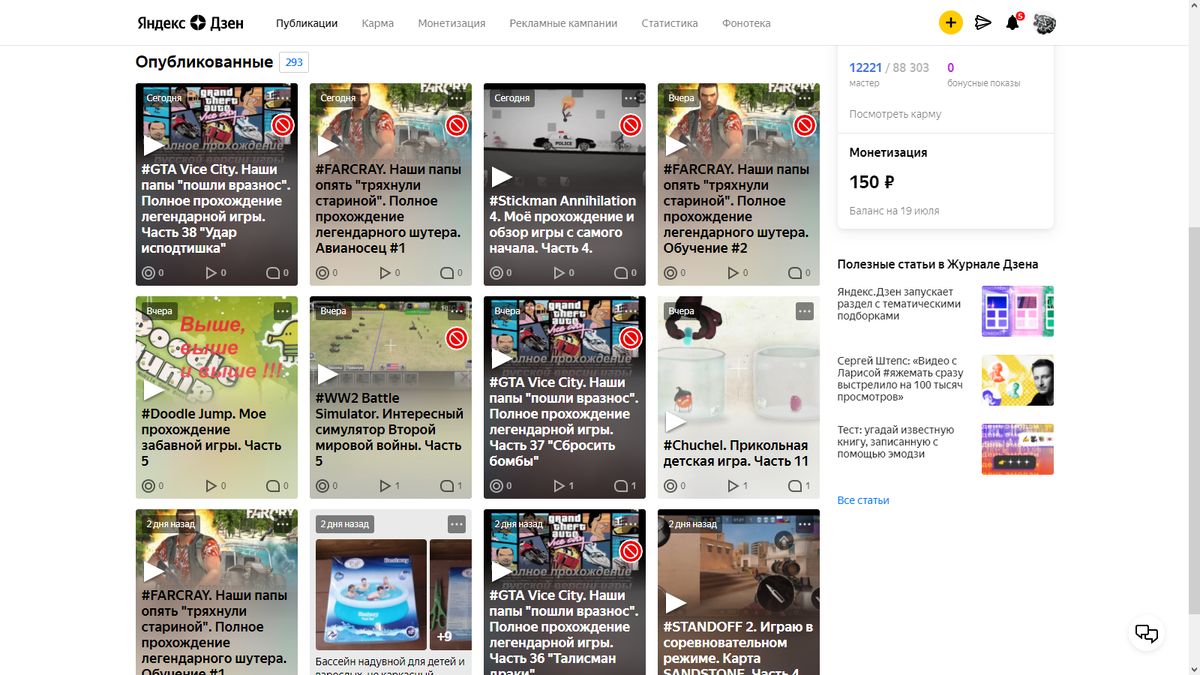The height and width of the screenshot is (675, 1200).
Task: Open the Статистика tab
Action: click(670, 23)
